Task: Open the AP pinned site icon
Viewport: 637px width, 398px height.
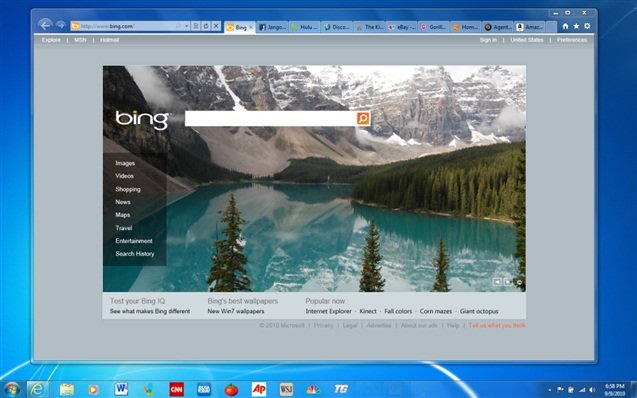Action: point(259,389)
